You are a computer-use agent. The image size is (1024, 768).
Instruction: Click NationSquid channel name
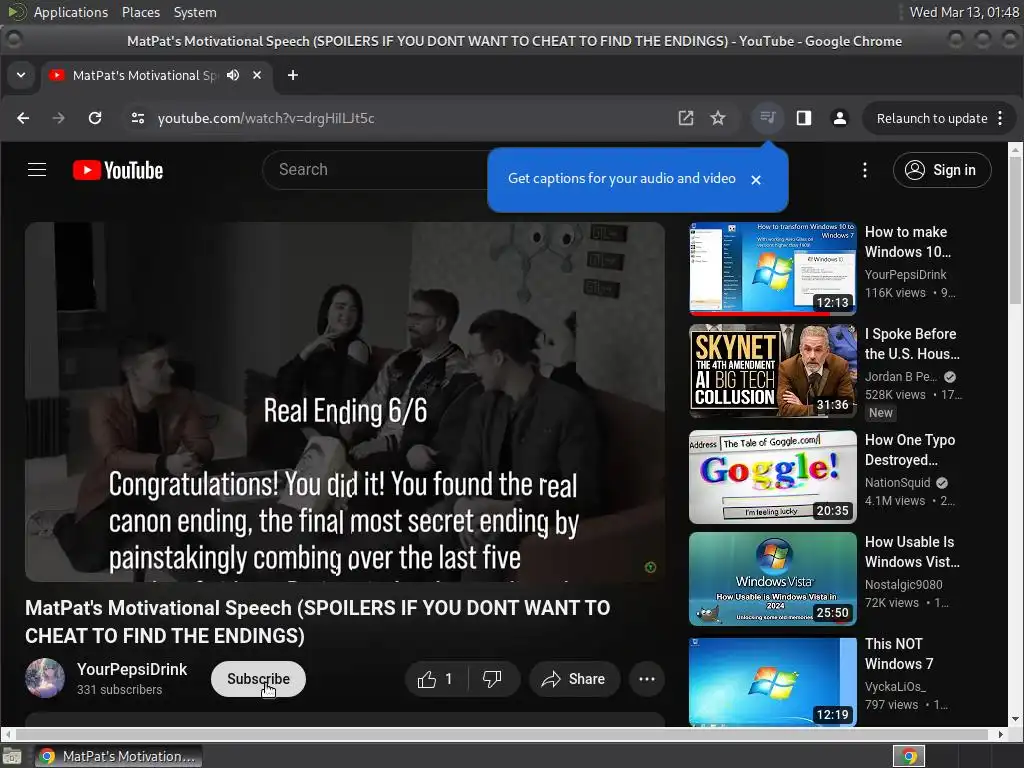tap(897, 483)
